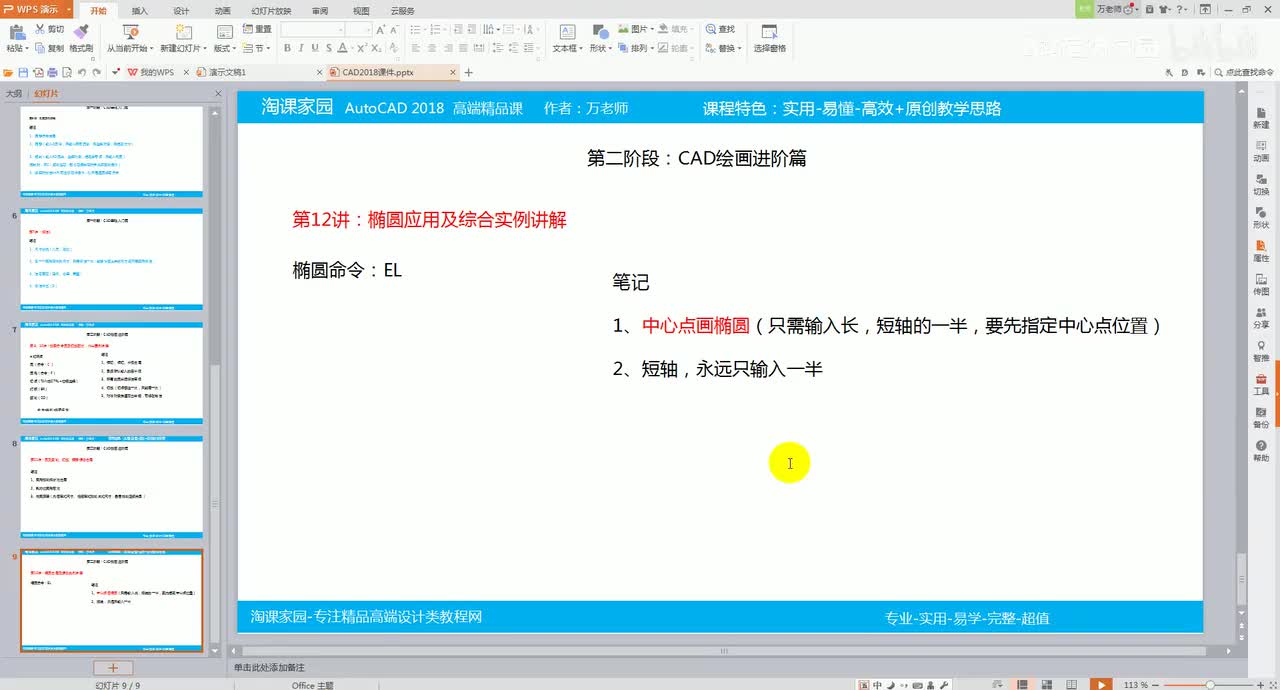Toggle italic formatting
The width and height of the screenshot is (1280, 690).
(x=300, y=48)
